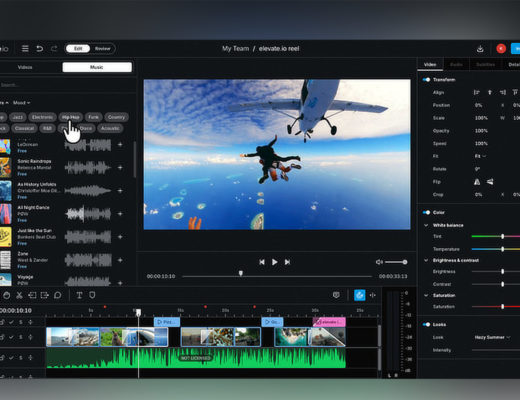Select the cut scissors tool above the timeline

[x=19, y=295]
